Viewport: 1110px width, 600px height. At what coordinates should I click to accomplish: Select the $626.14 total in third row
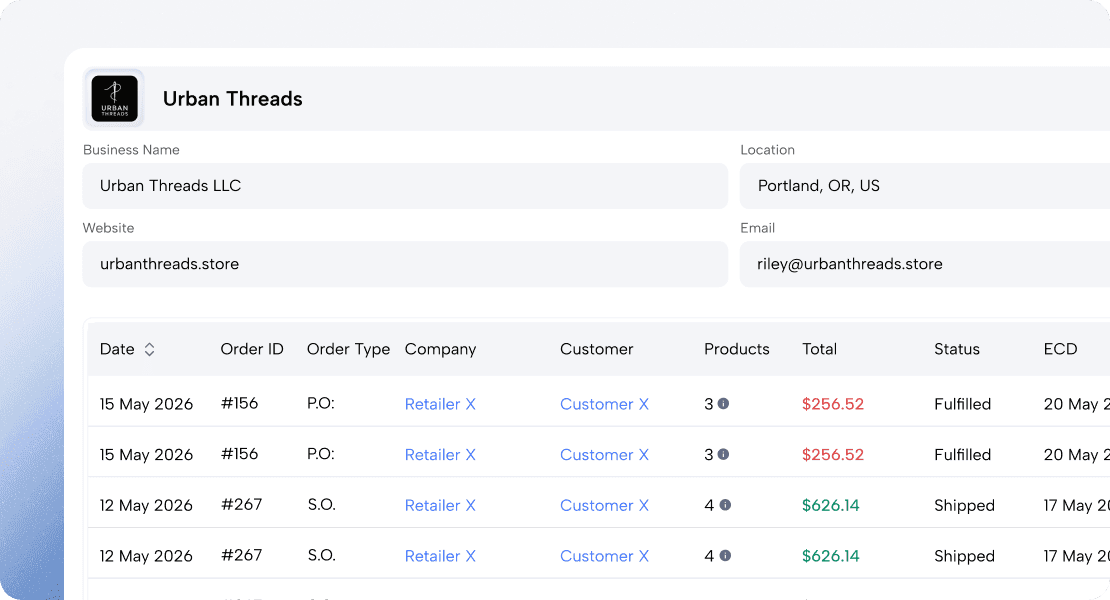(x=830, y=506)
